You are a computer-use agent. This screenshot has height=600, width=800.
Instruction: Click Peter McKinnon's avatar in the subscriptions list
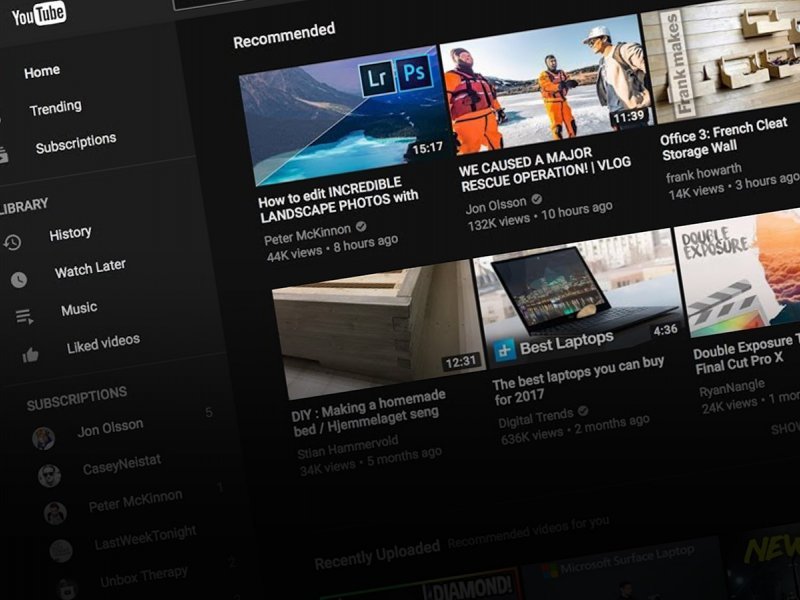click(x=55, y=513)
